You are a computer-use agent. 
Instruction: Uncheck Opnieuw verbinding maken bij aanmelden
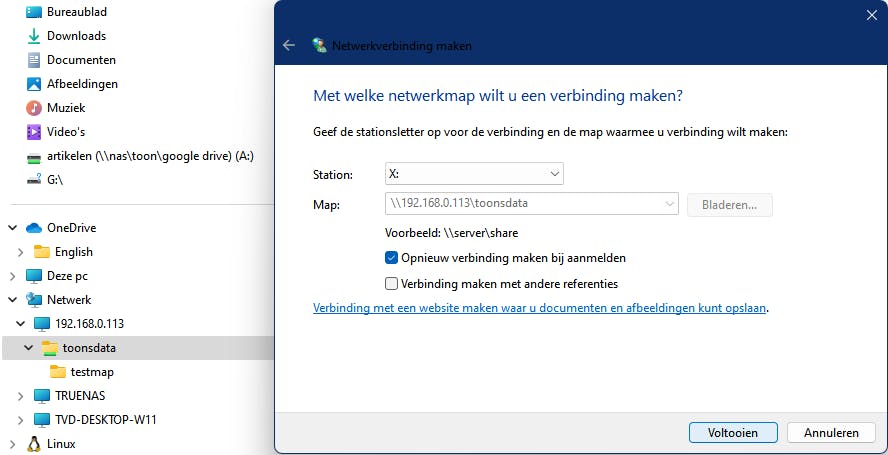click(x=392, y=258)
